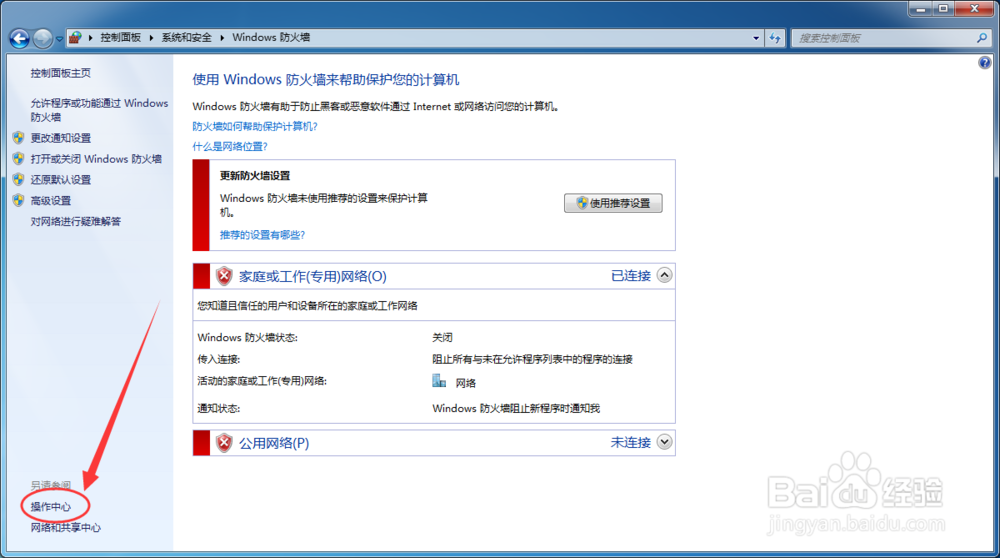Image resolution: width=1000 pixels, height=558 pixels.
Task: Go back with the Back arrow button
Action: click(x=19, y=38)
